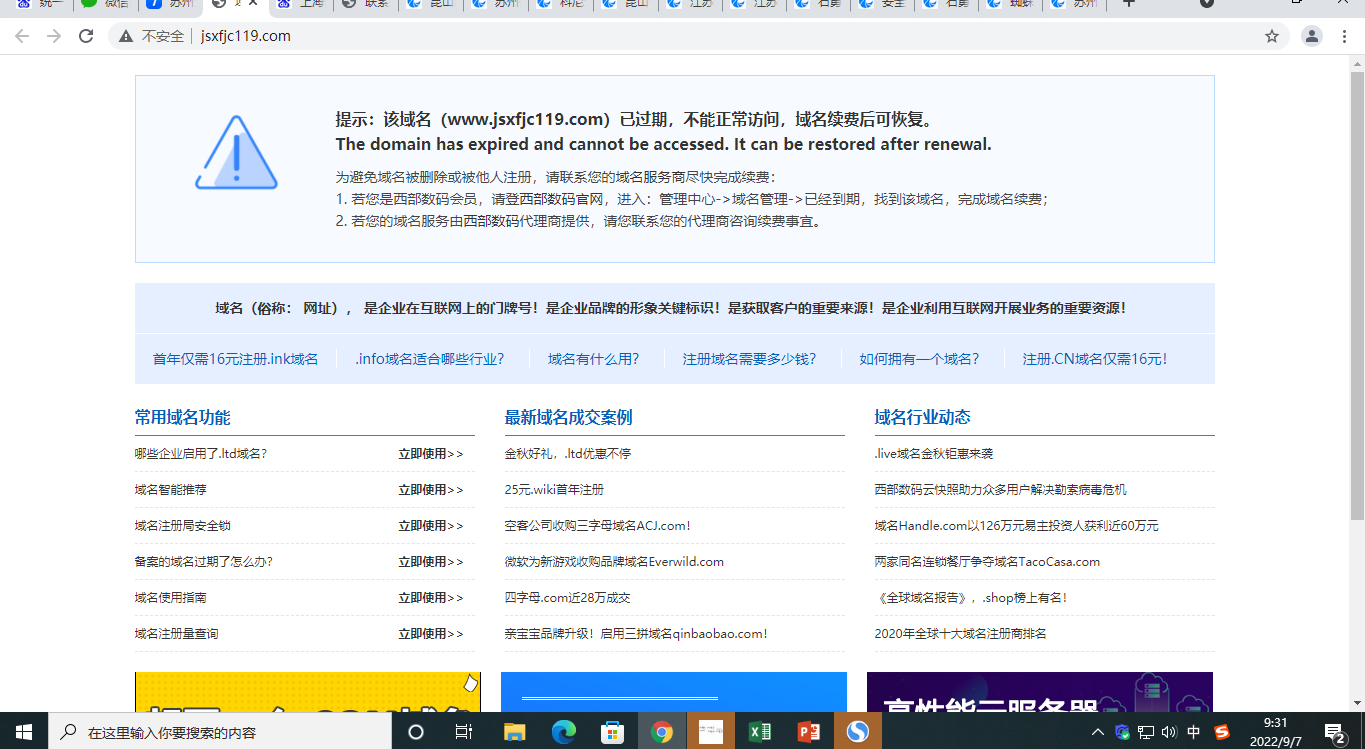1365x749 pixels.
Task: Open the 2020年全球十大域名注册商排名 article
Action: (960, 634)
